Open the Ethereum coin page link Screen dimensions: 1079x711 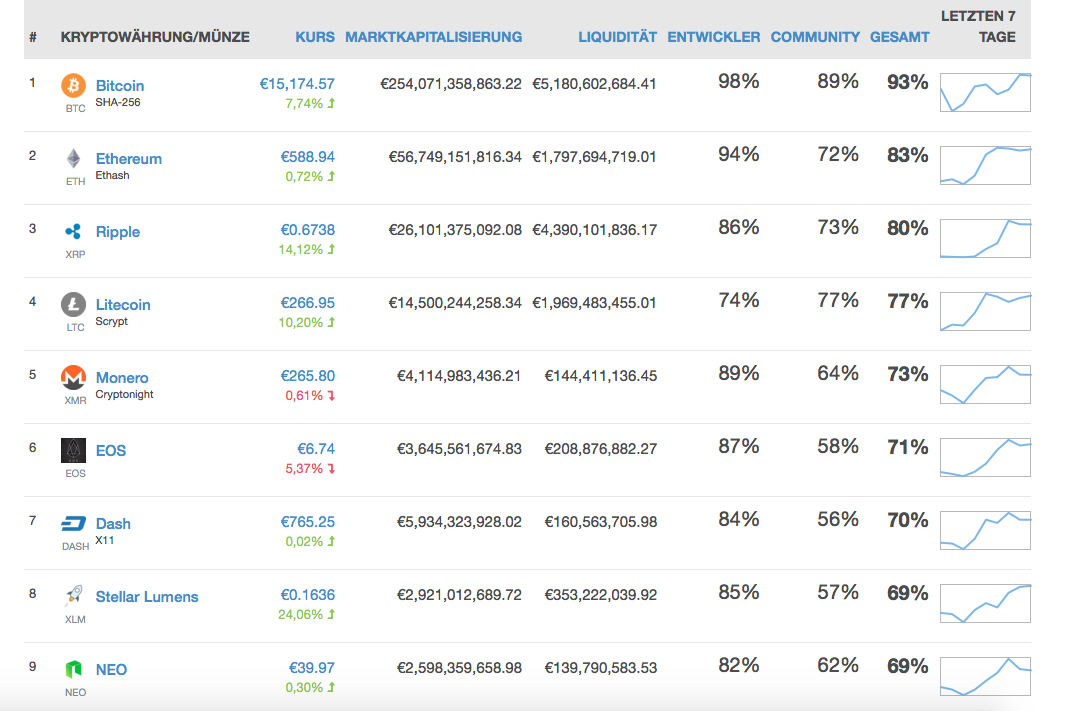click(129, 159)
